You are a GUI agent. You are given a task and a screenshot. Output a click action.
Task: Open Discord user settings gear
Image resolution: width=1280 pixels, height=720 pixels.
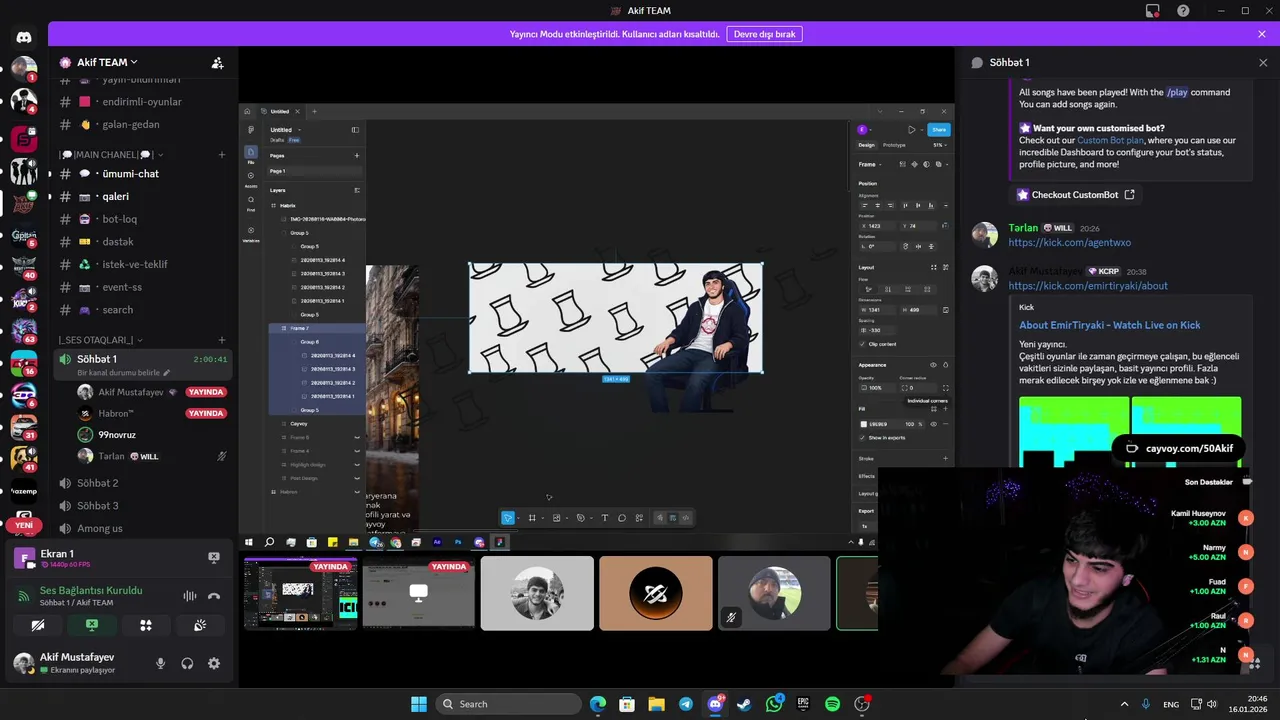[214, 663]
